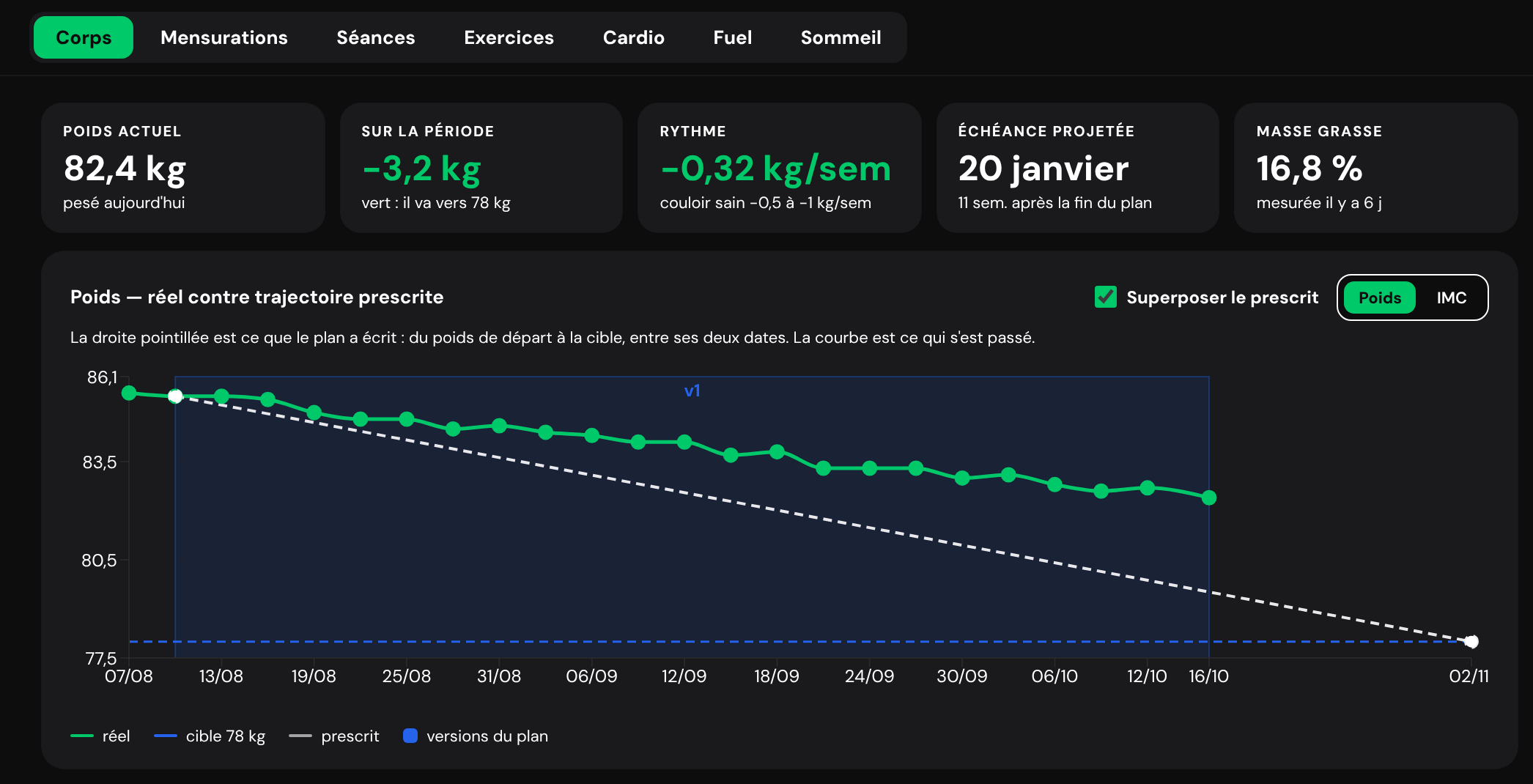Screen dimensions: 1533x784
Task: Select the Corps tab
Action: click(x=84, y=37)
